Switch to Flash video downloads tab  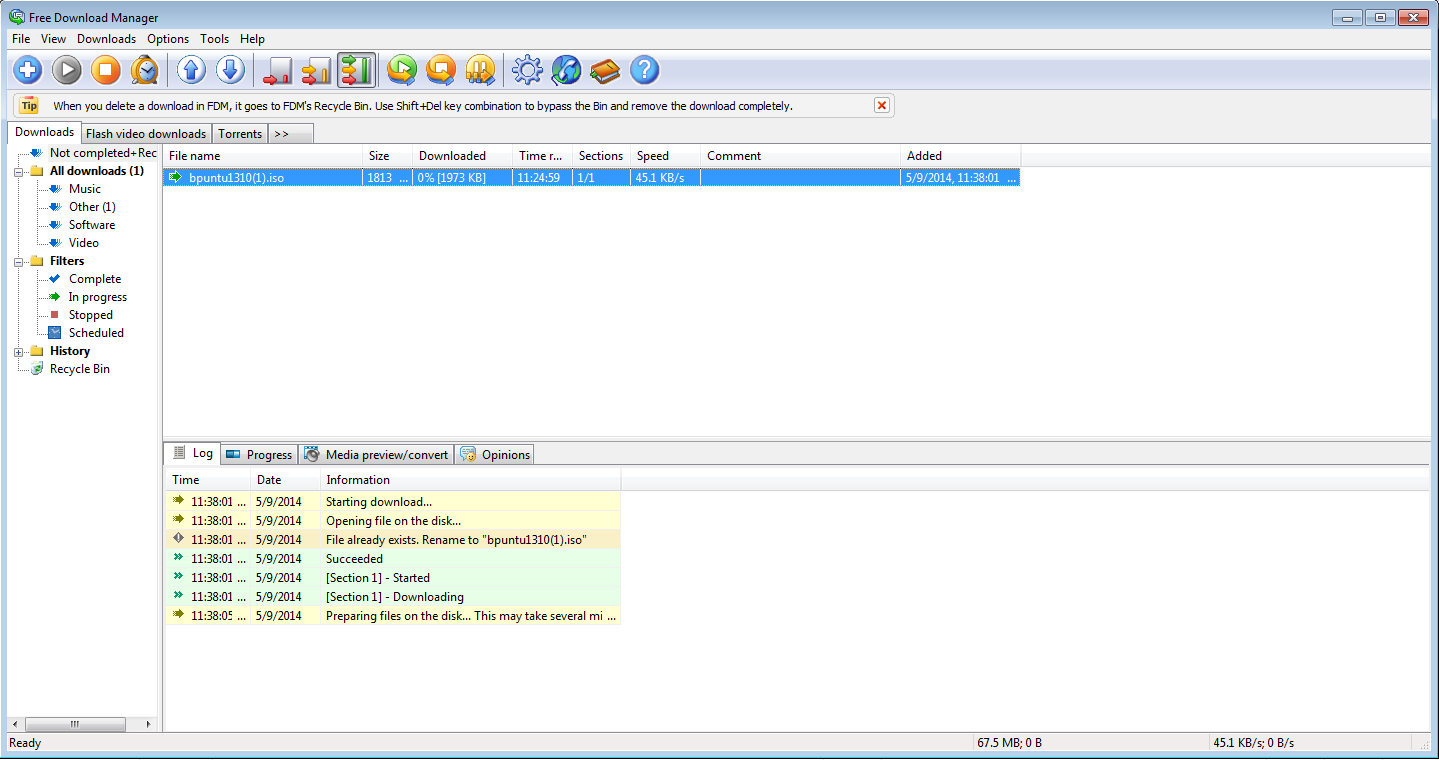click(146, 134)
